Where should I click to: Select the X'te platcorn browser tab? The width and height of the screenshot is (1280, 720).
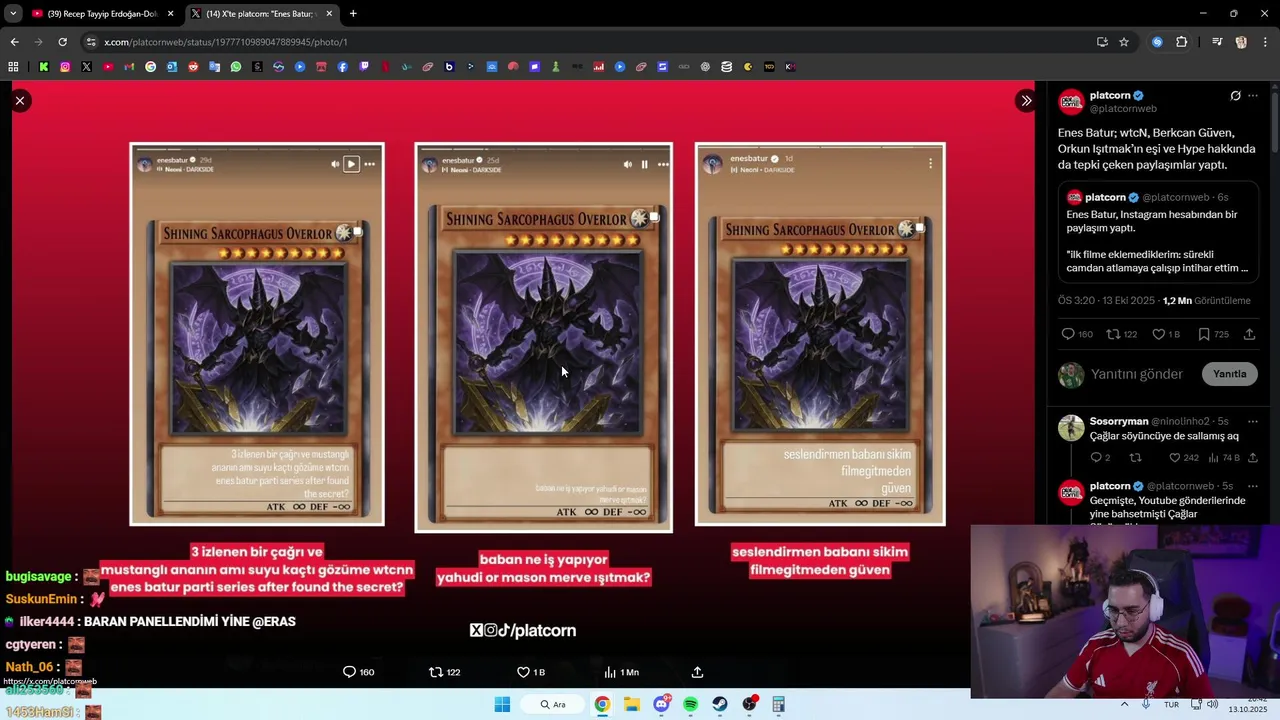(263, 14)
